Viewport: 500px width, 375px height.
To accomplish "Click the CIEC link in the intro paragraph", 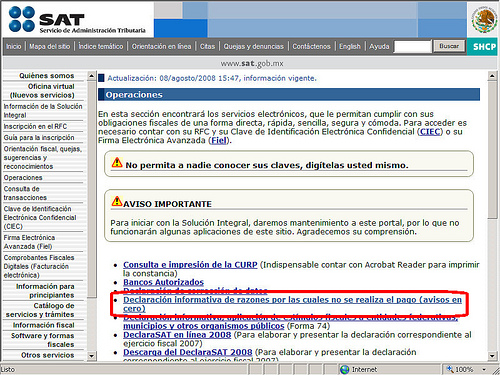I will (430, 132).
